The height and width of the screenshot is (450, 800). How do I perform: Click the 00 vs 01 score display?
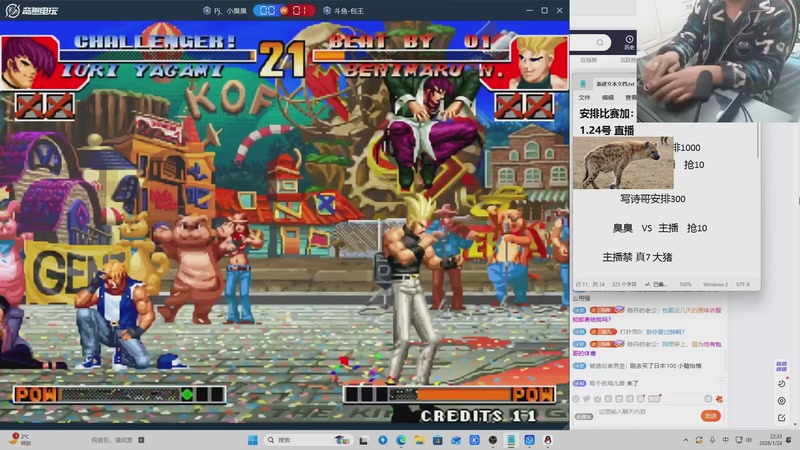click(285, 10)
